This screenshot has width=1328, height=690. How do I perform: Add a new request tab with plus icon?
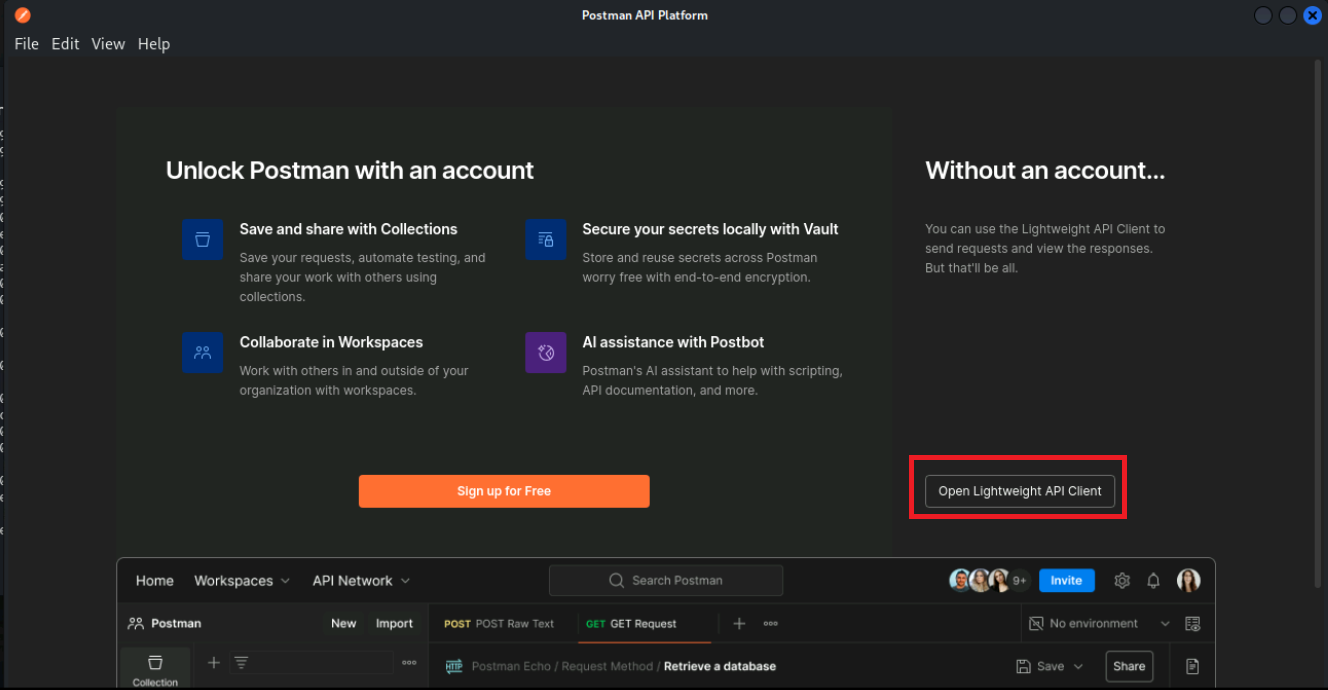coord(739,623)
